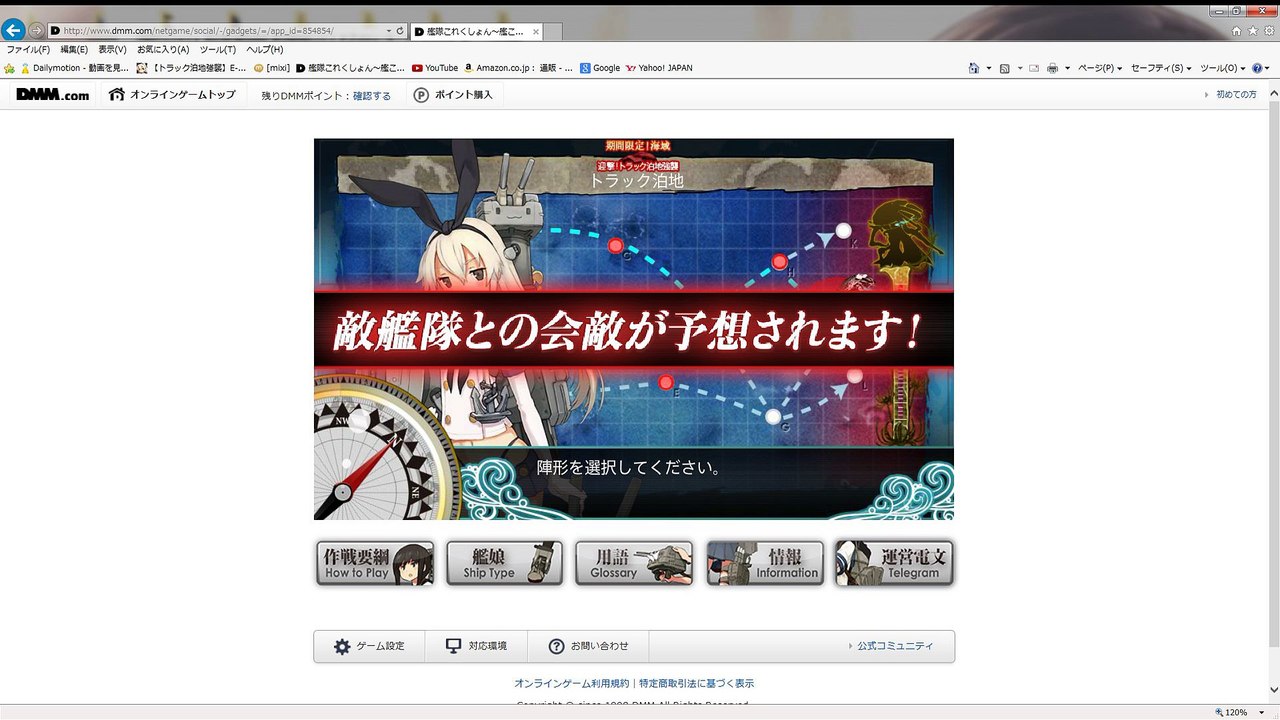Open the [mixi] bookmark
This screenshot has width=1280, height=720.
click(x=272, y=68)
